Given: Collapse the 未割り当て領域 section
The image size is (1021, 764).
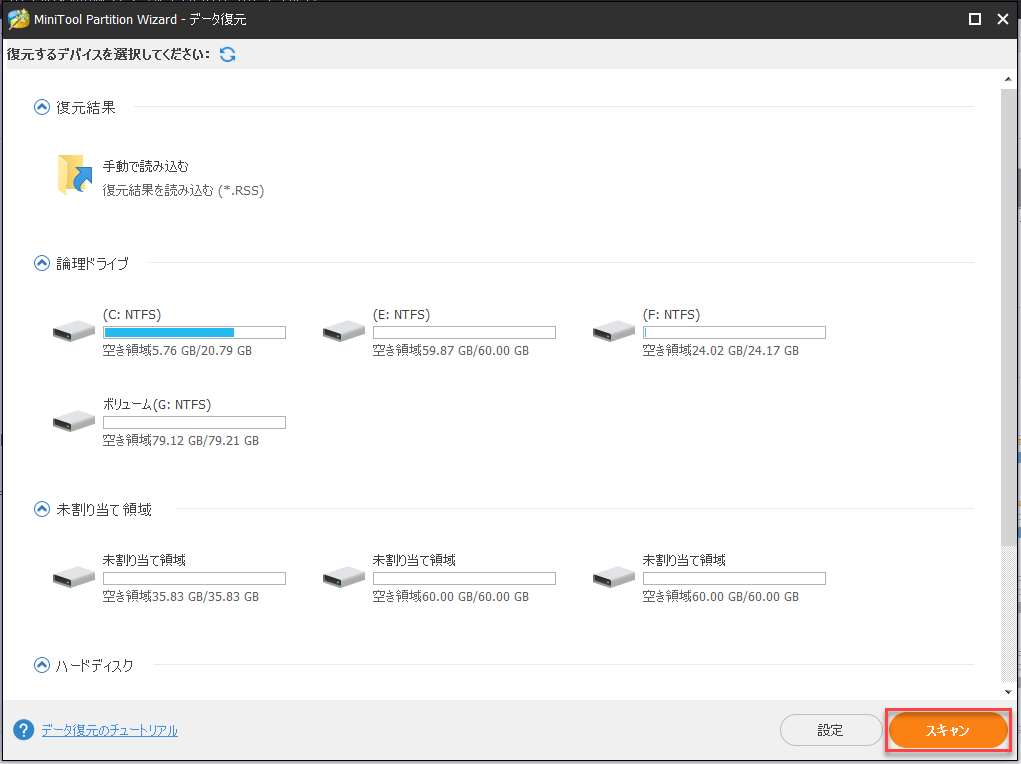Looking at the screenshot, I should click(x=41, y=508).
